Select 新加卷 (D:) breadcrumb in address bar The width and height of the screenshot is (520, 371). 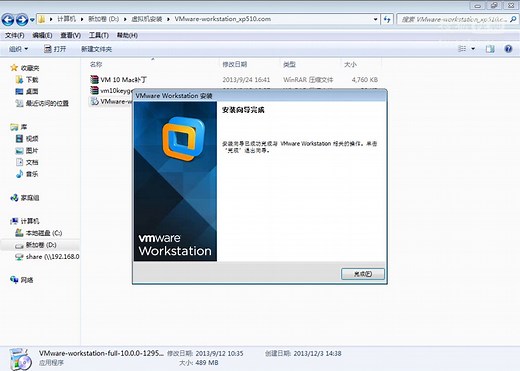point(104,19)
